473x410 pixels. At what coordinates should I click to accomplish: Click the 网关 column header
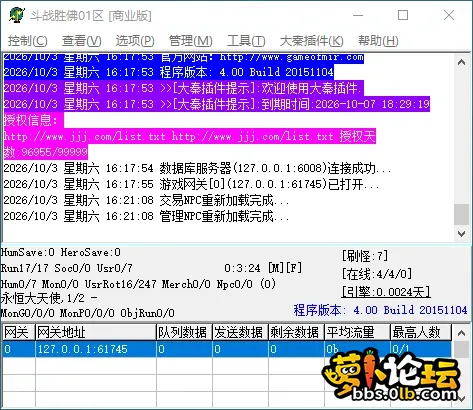19,332
